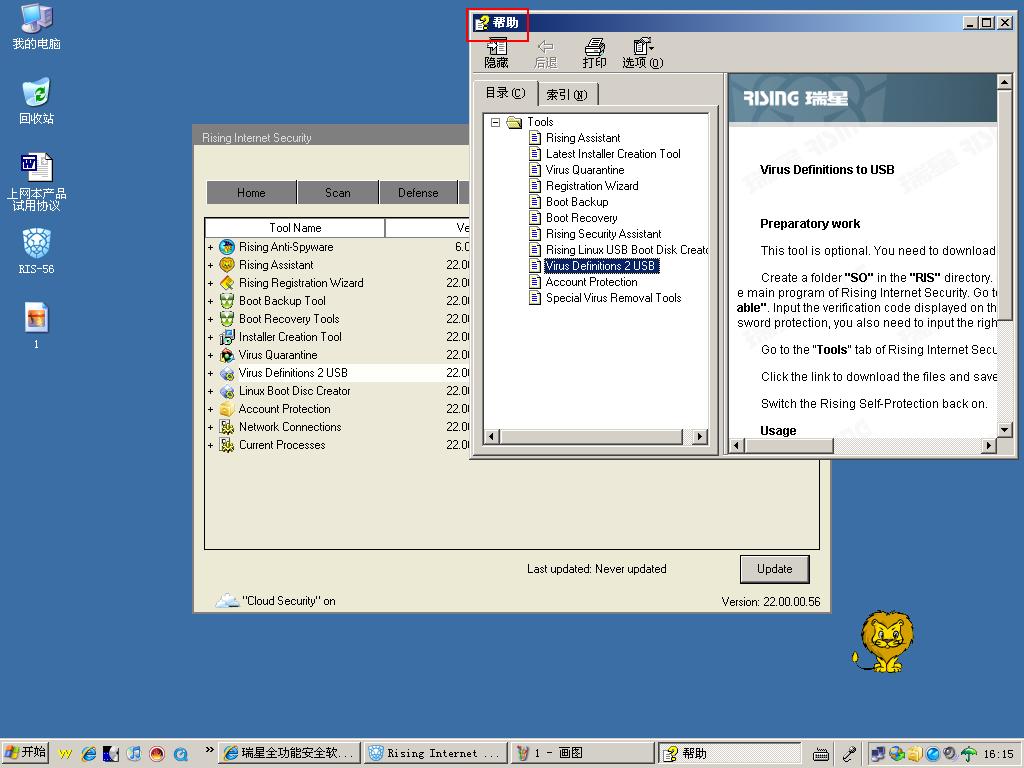The image size is (1024, 768).
Task: Click Internet Explorer quick launch icon
Action: tap(88, 754)
